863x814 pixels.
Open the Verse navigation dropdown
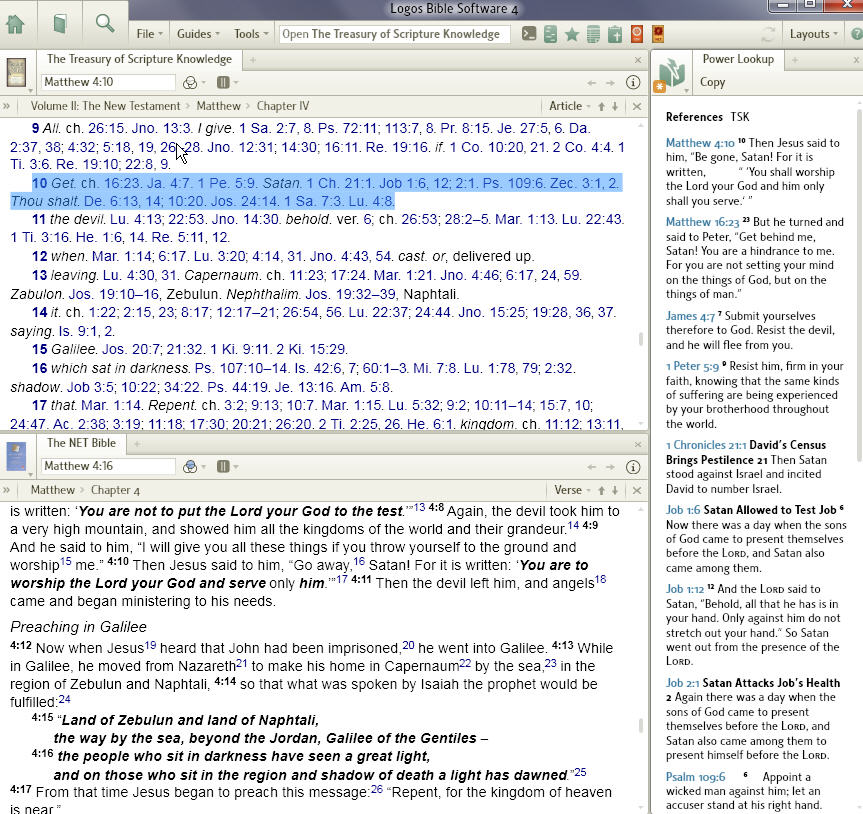(572, 490)
